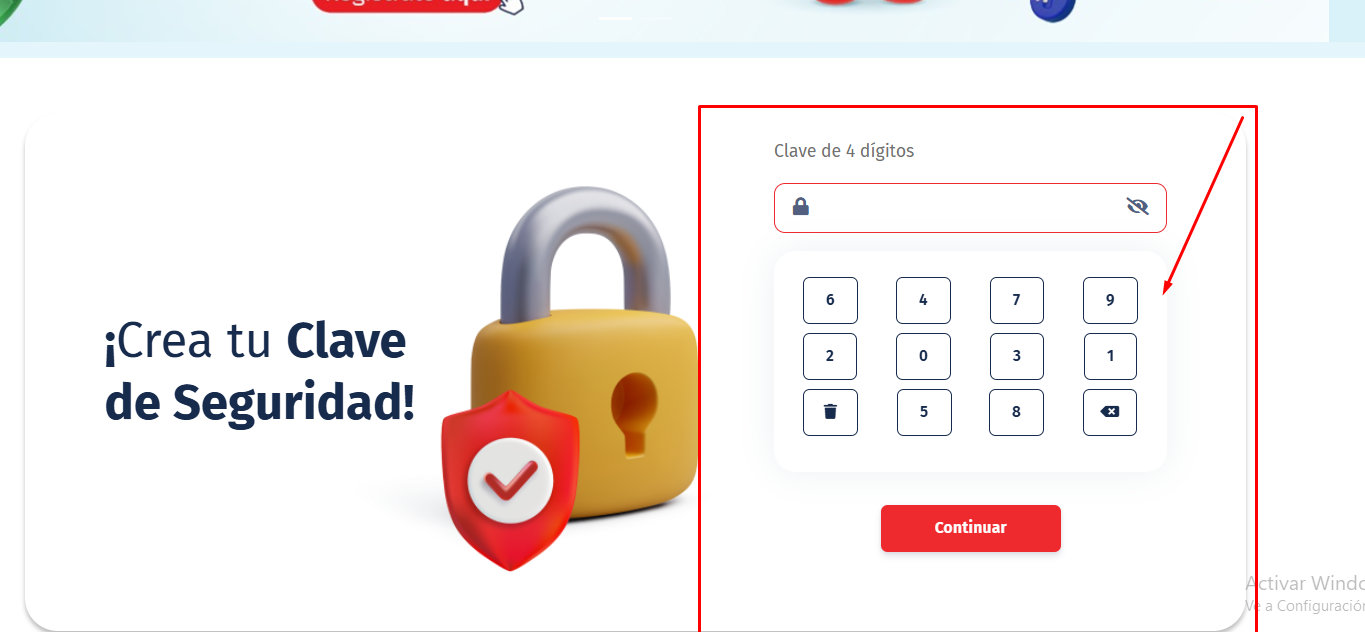Focus the 4-digit key input field
Screen dimensions: 1365x632
click(970, 208)
